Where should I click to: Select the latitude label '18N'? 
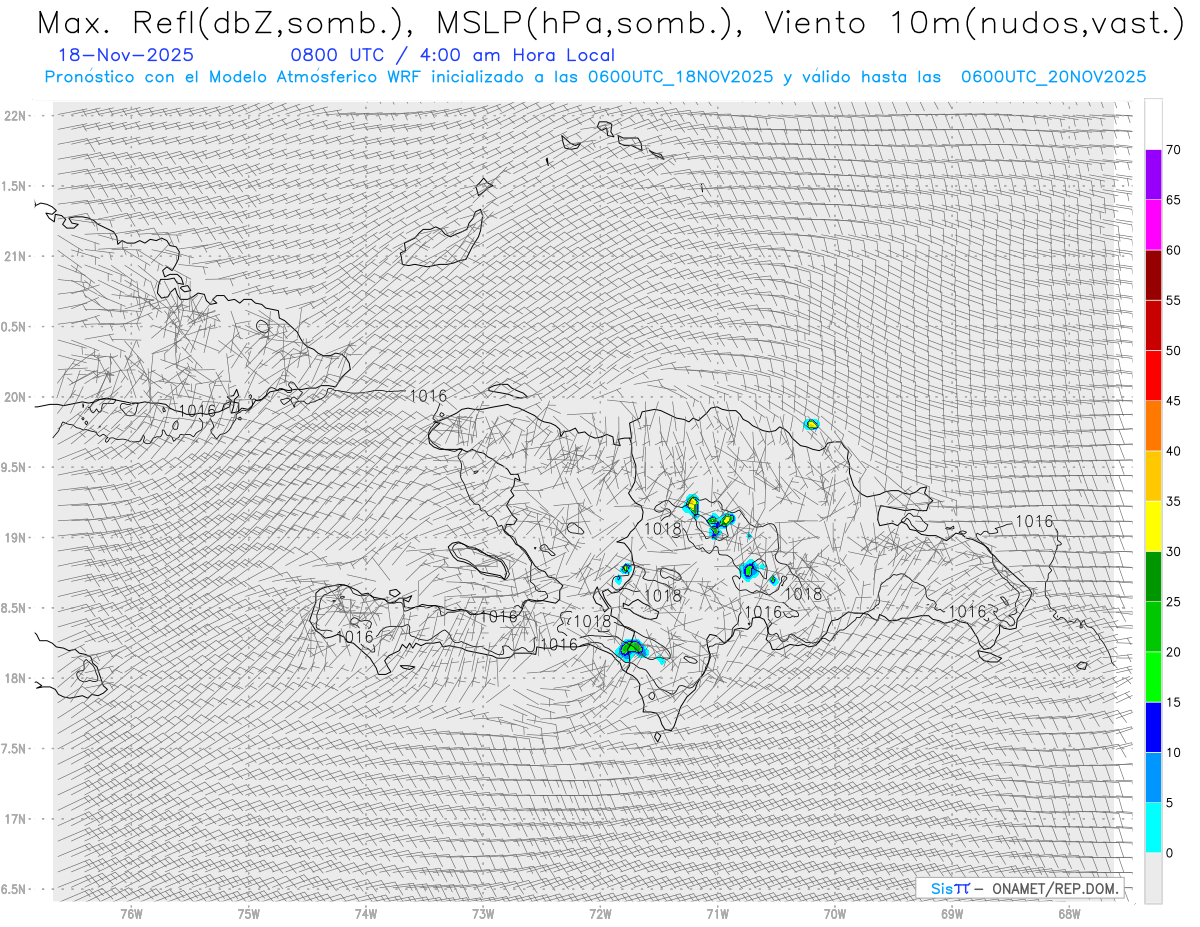(x=16, y=679)
